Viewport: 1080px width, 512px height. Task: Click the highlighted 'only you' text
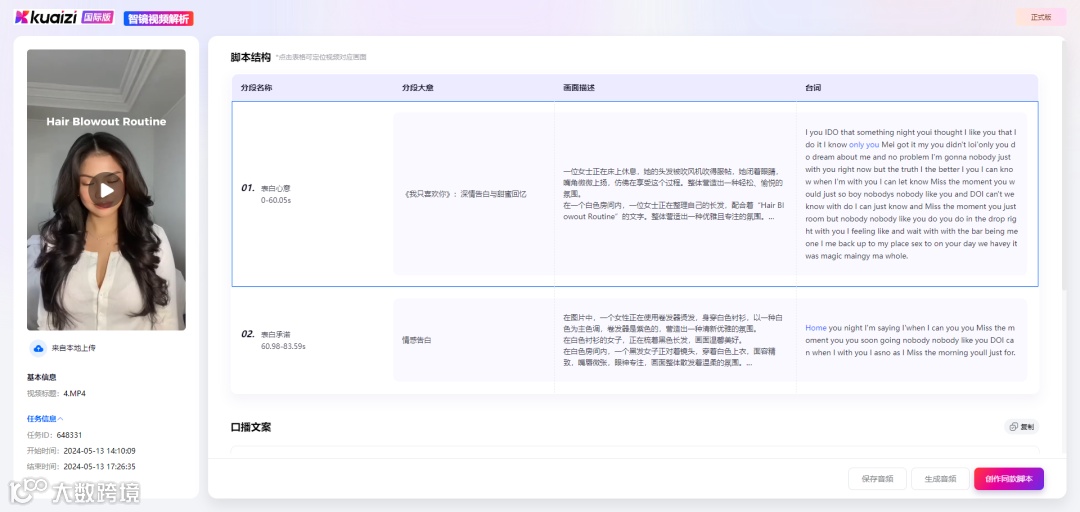pyautogui.click(x=864, y=145)
